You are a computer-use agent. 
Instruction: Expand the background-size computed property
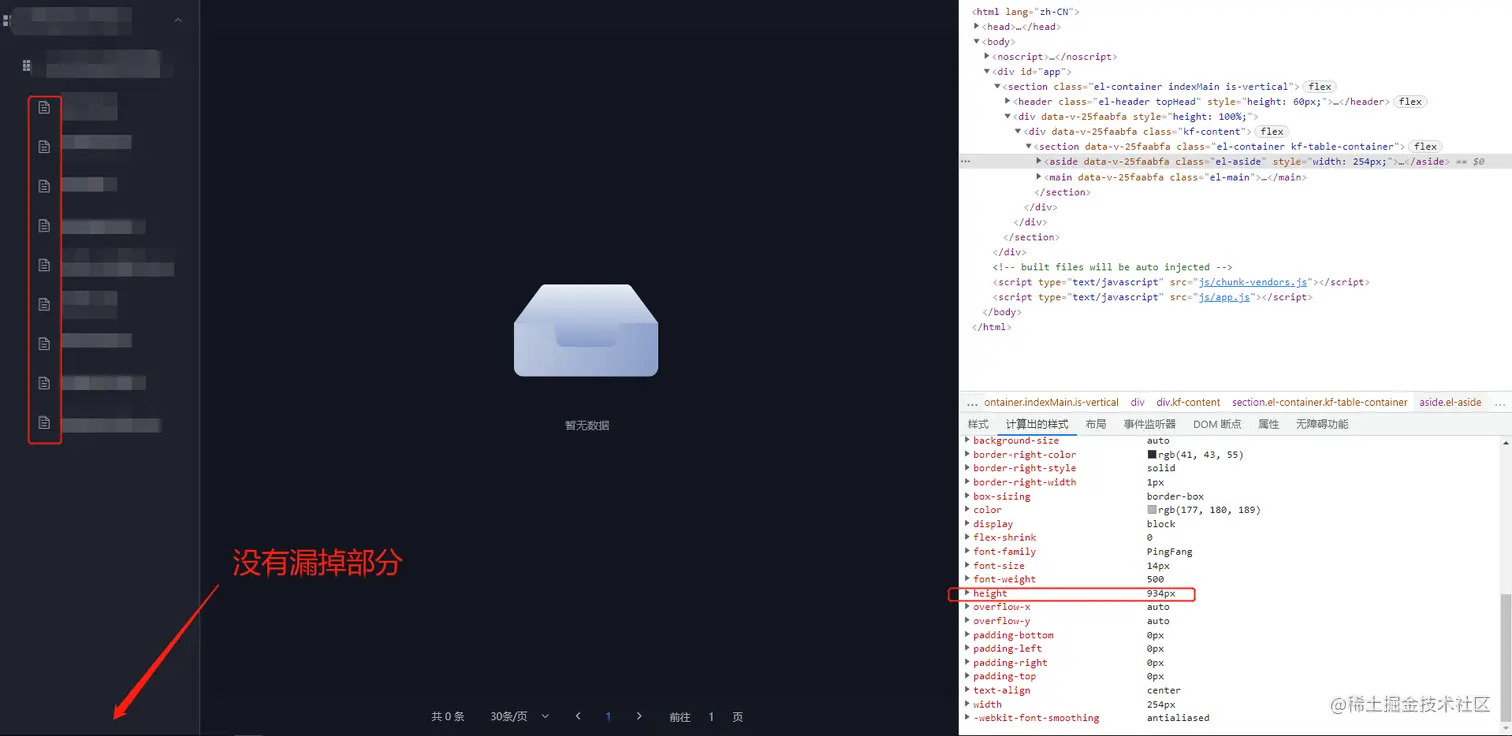(967, 441)
